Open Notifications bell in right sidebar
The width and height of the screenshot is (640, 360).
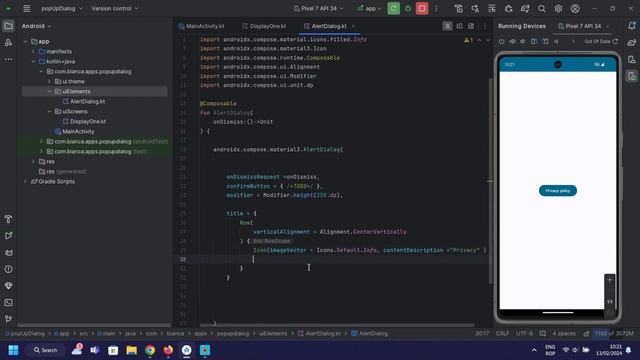tap(632, 26)
